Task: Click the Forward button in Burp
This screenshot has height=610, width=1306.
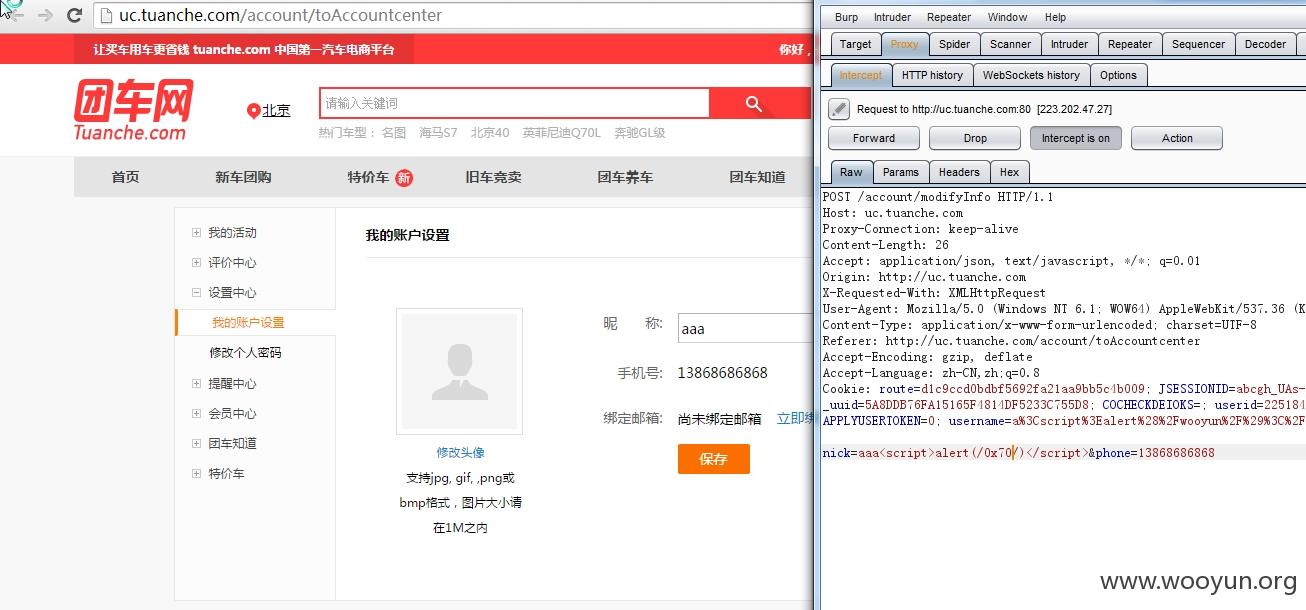Action: coord(874,138)
